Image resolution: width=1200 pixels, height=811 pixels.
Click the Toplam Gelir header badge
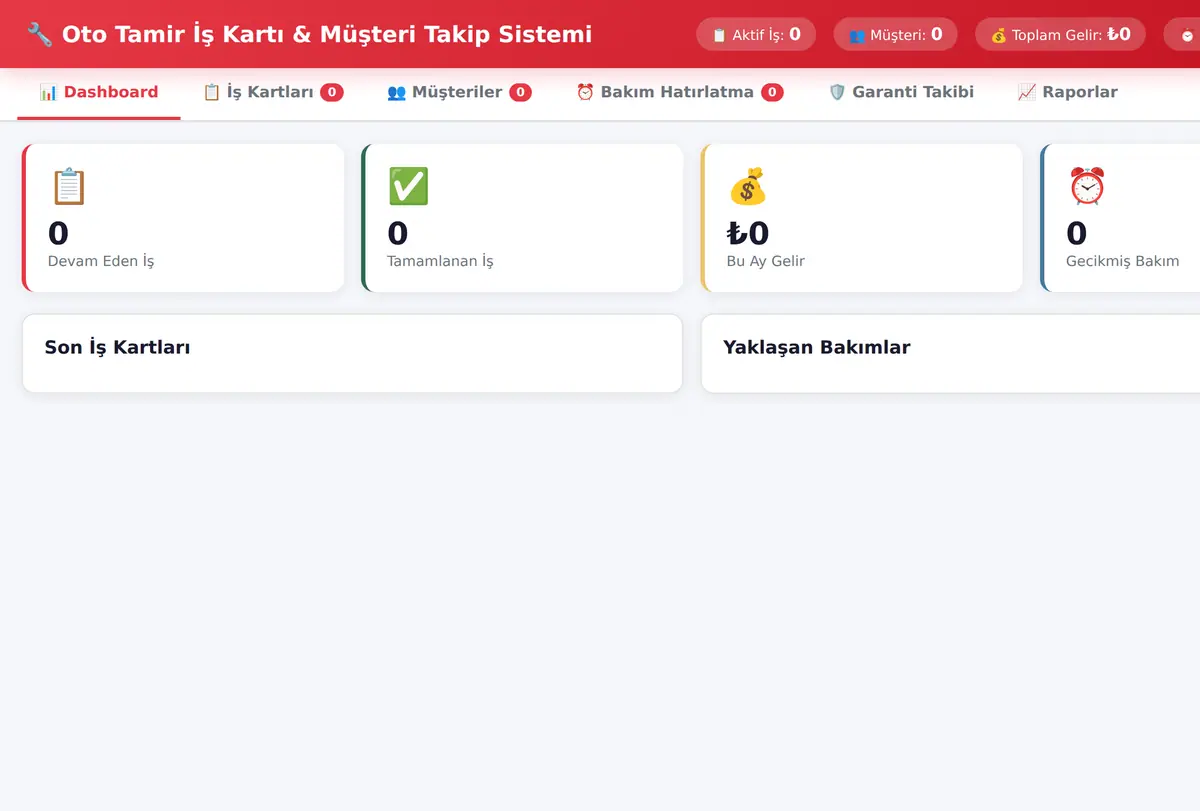1060,34
